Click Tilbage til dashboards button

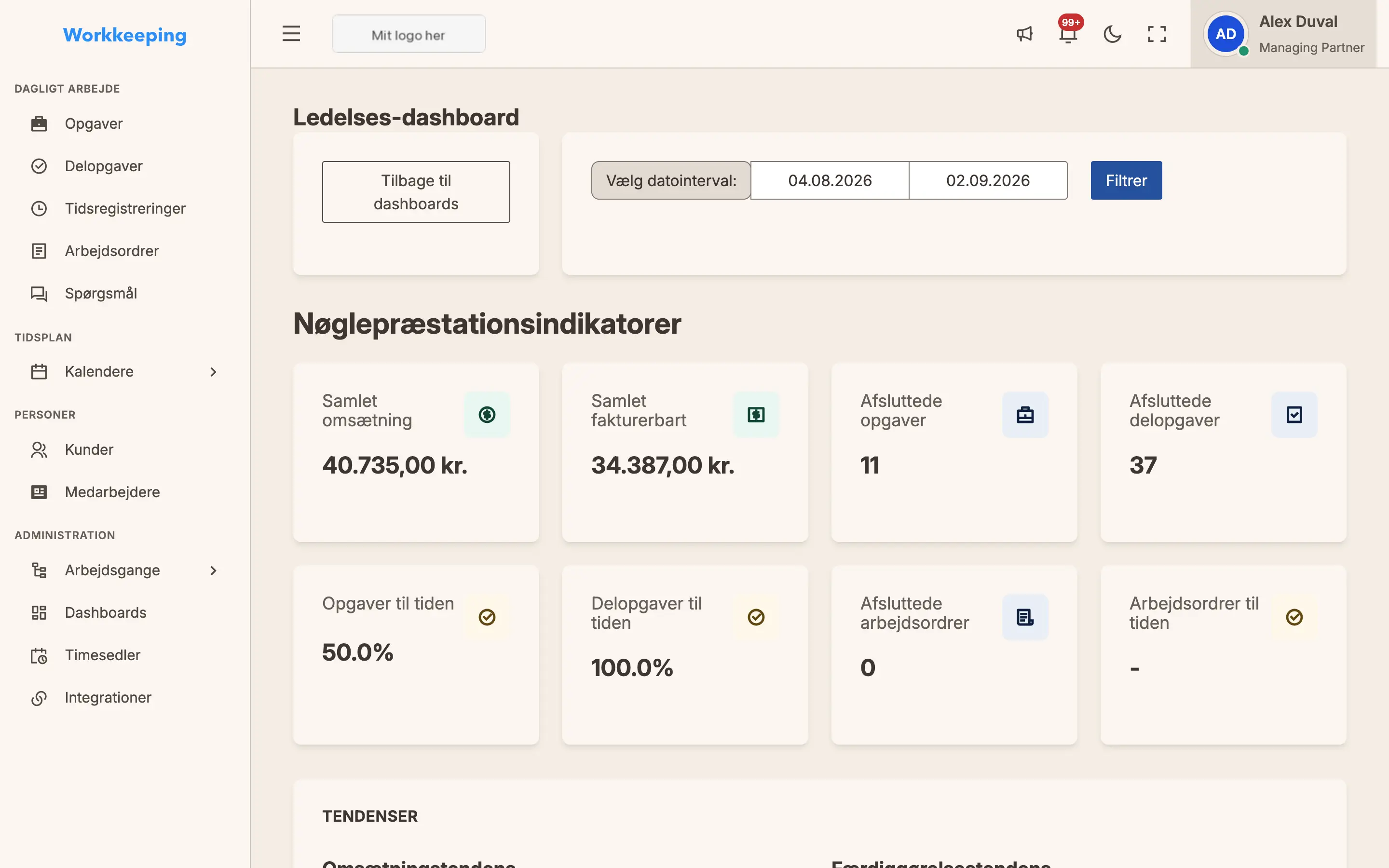(416, 192)
